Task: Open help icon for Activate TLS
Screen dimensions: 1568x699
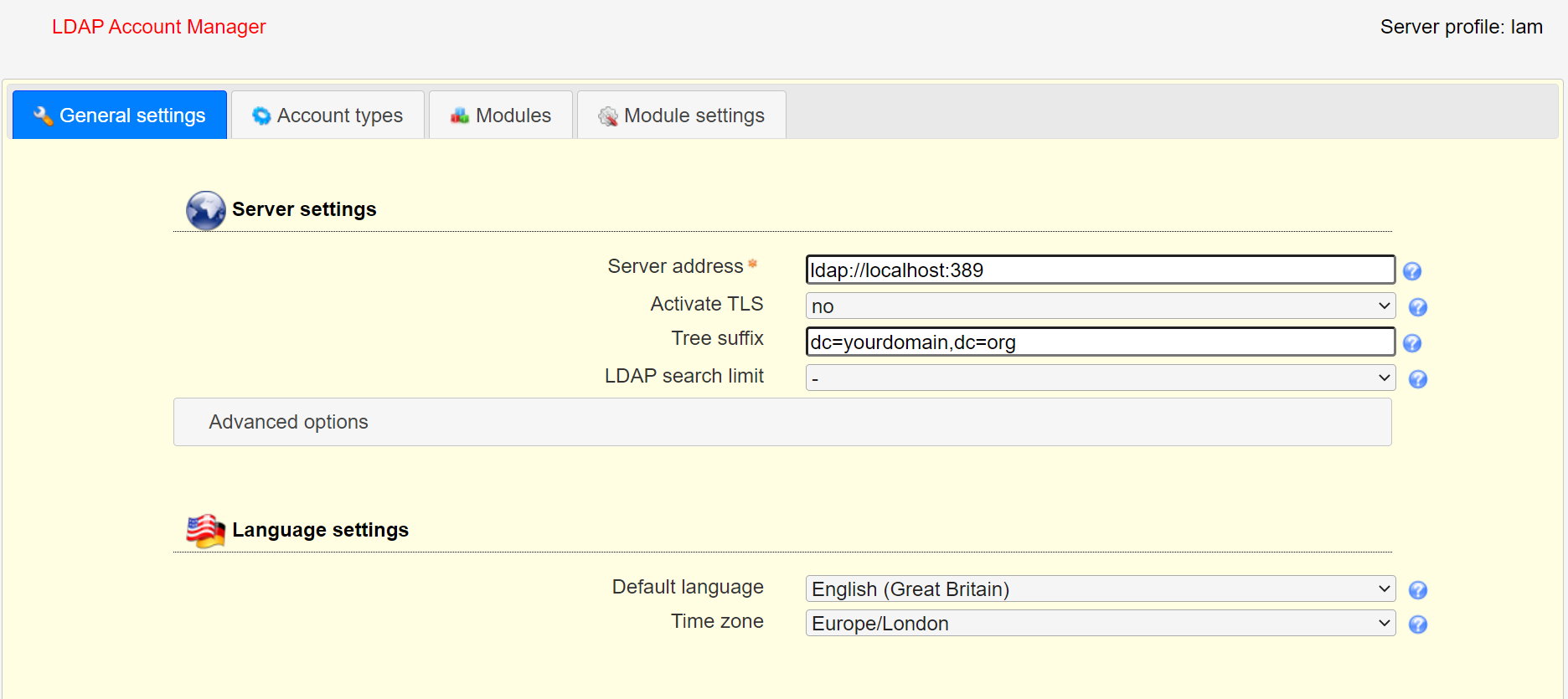Action: pyautogui.click(x=1418, y=307)
